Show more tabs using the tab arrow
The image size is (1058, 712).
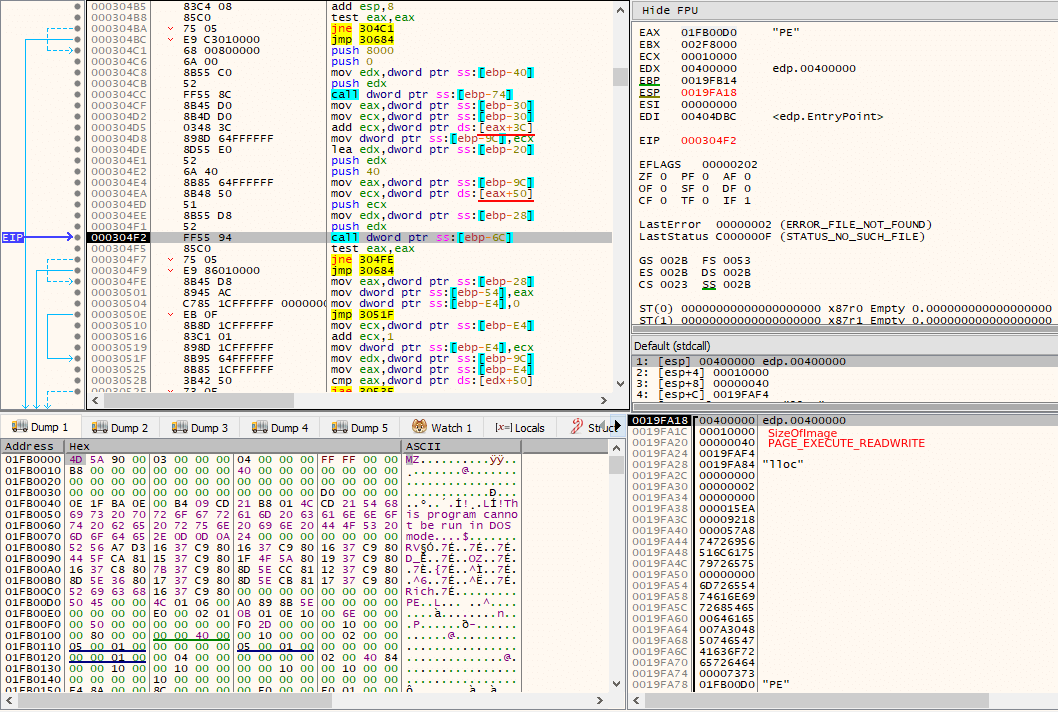[x=617, y=426]
